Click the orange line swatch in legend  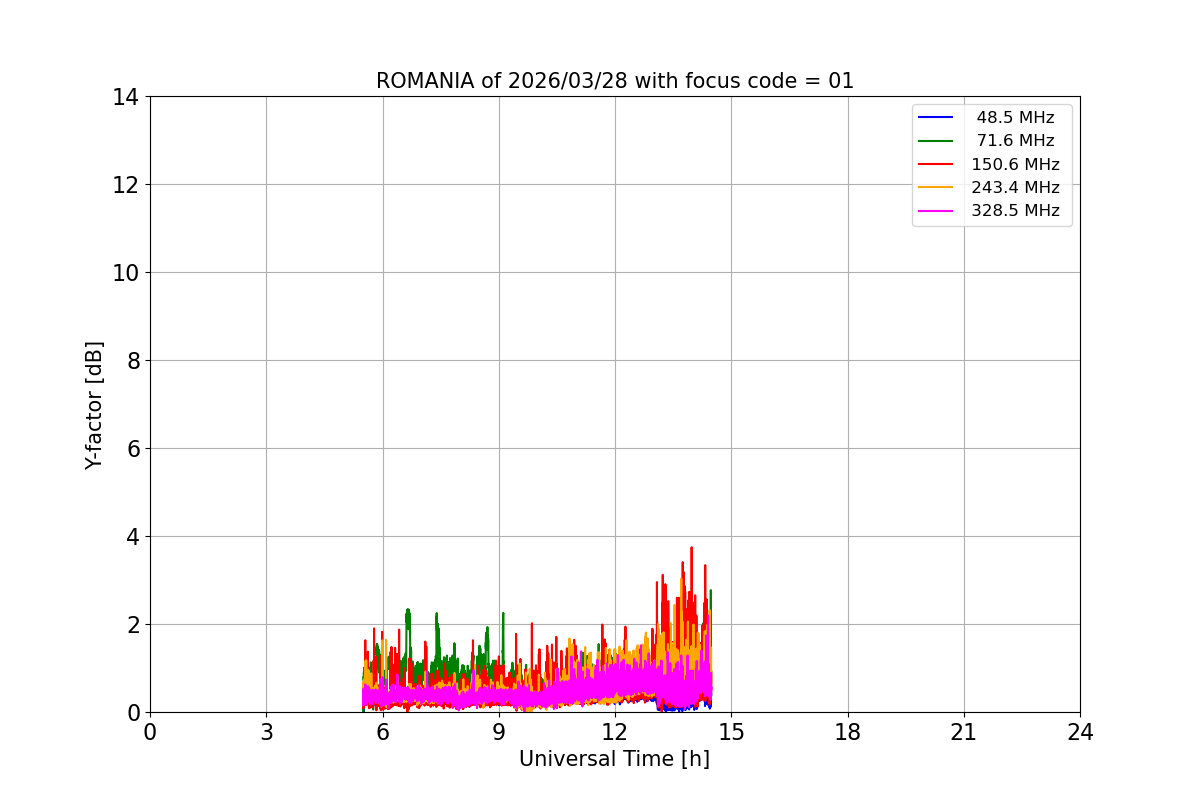(x=936, y=187)
